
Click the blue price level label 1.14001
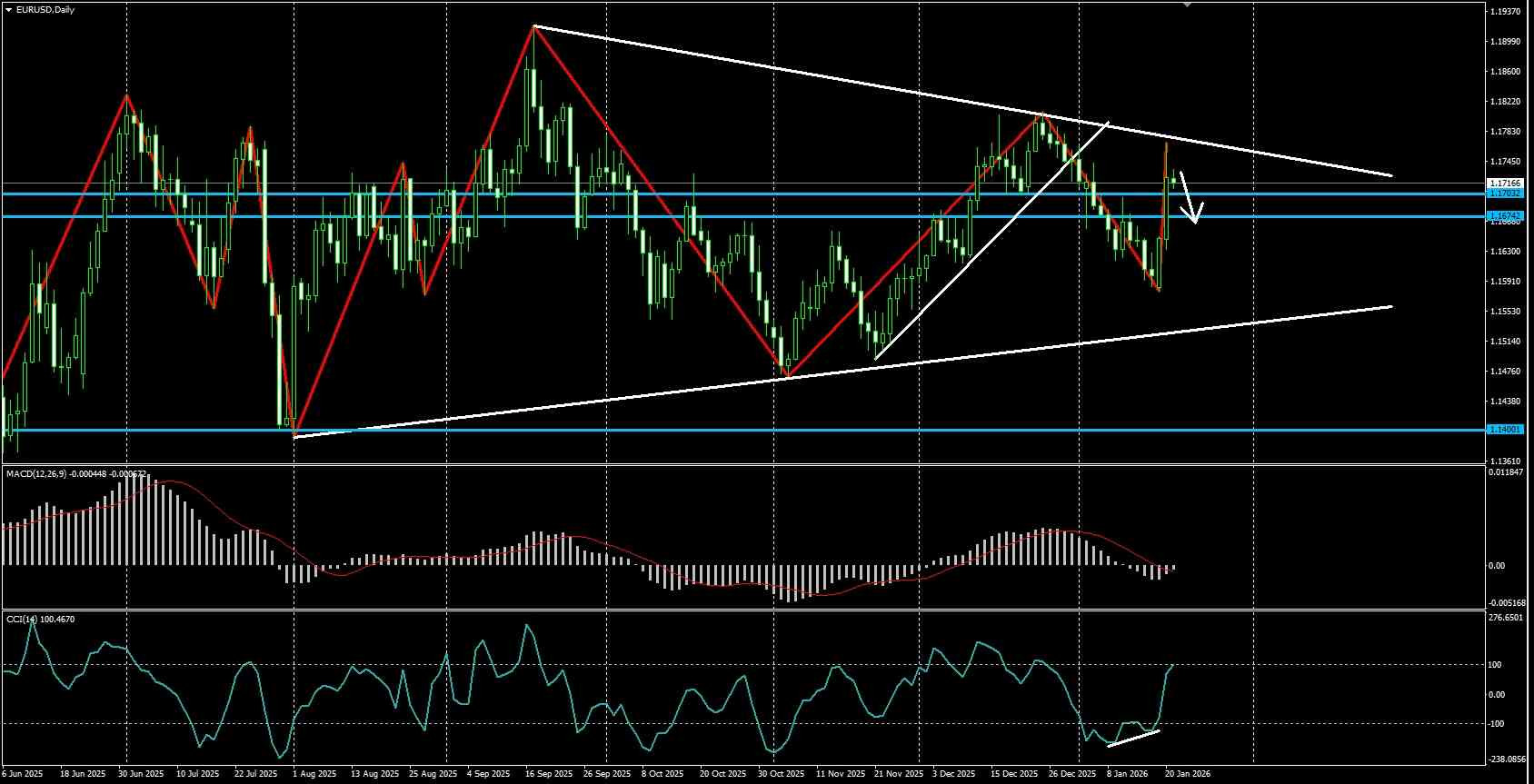(x=1505, y=429)
